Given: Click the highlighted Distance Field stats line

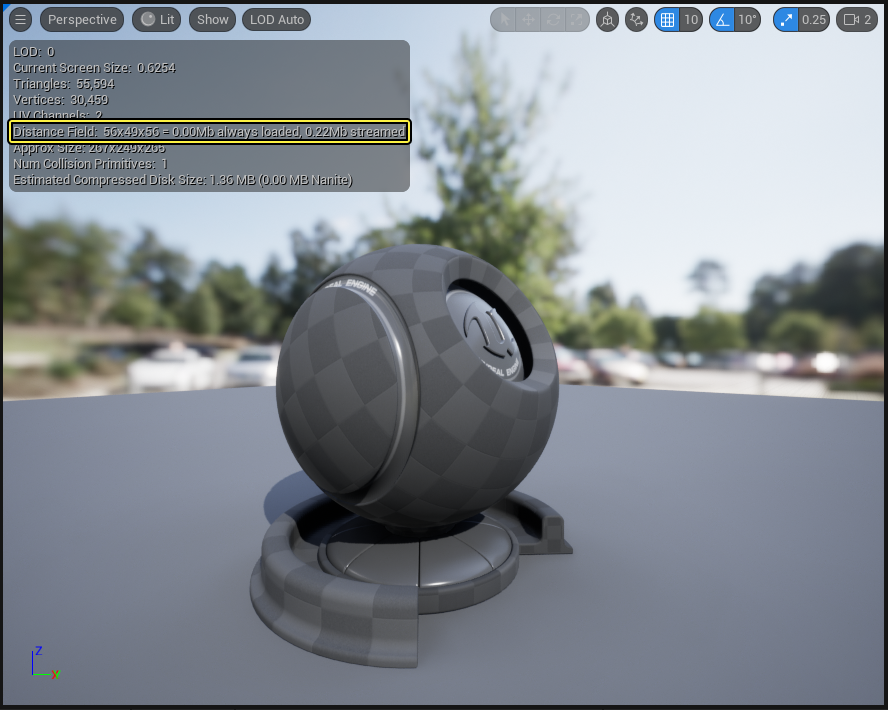Looking at the screenshot, I should point(210,131).
